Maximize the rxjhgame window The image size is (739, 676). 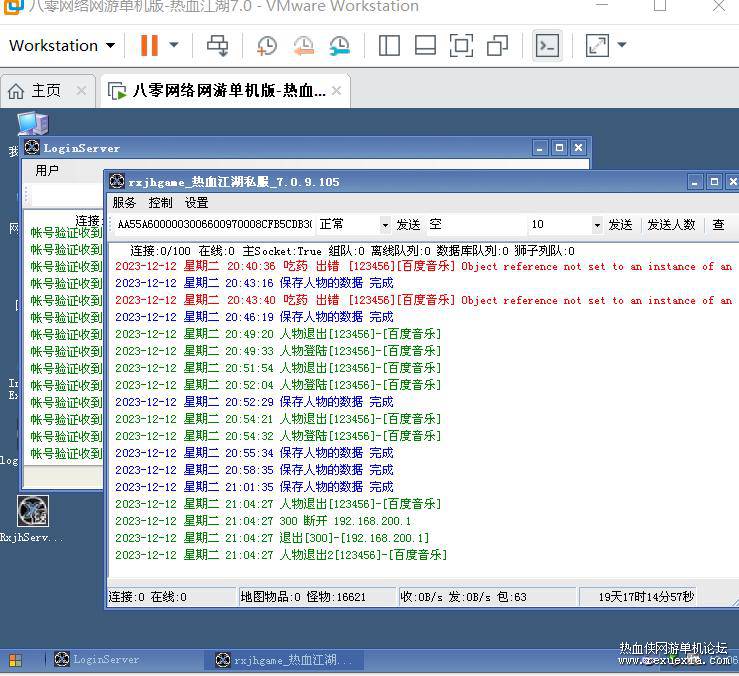coord(714,181)
